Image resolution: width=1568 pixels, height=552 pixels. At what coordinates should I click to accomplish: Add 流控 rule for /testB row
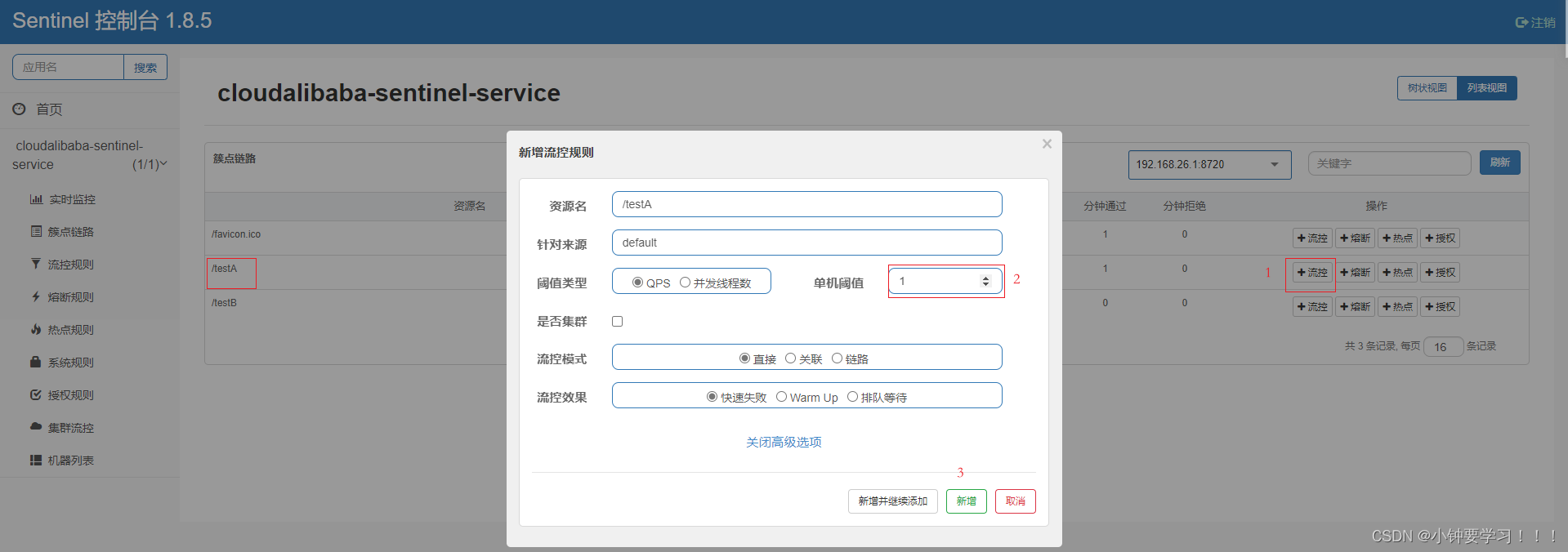(x=1312, y=307)
